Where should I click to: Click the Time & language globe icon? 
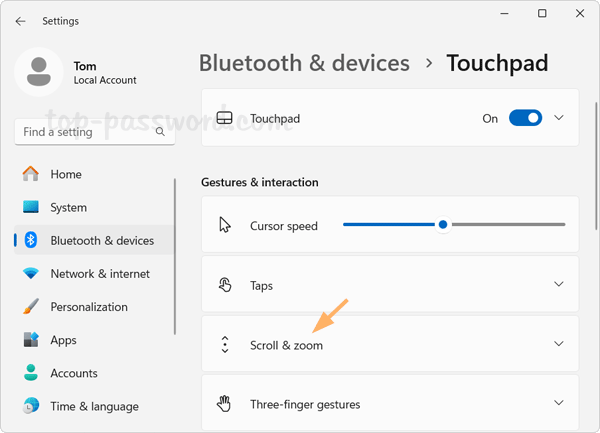click(31, 406)
